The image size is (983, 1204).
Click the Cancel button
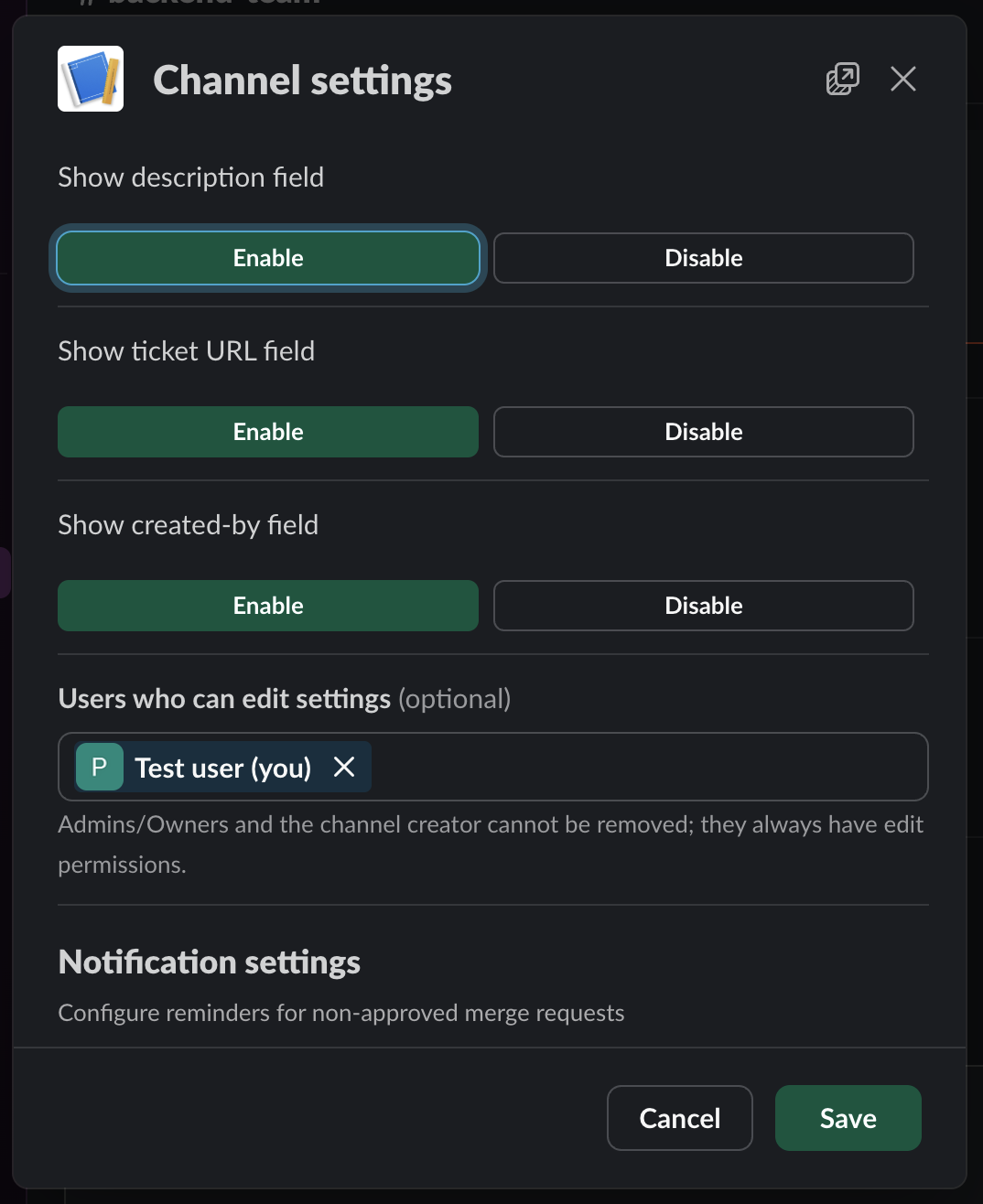[680, 1117]
